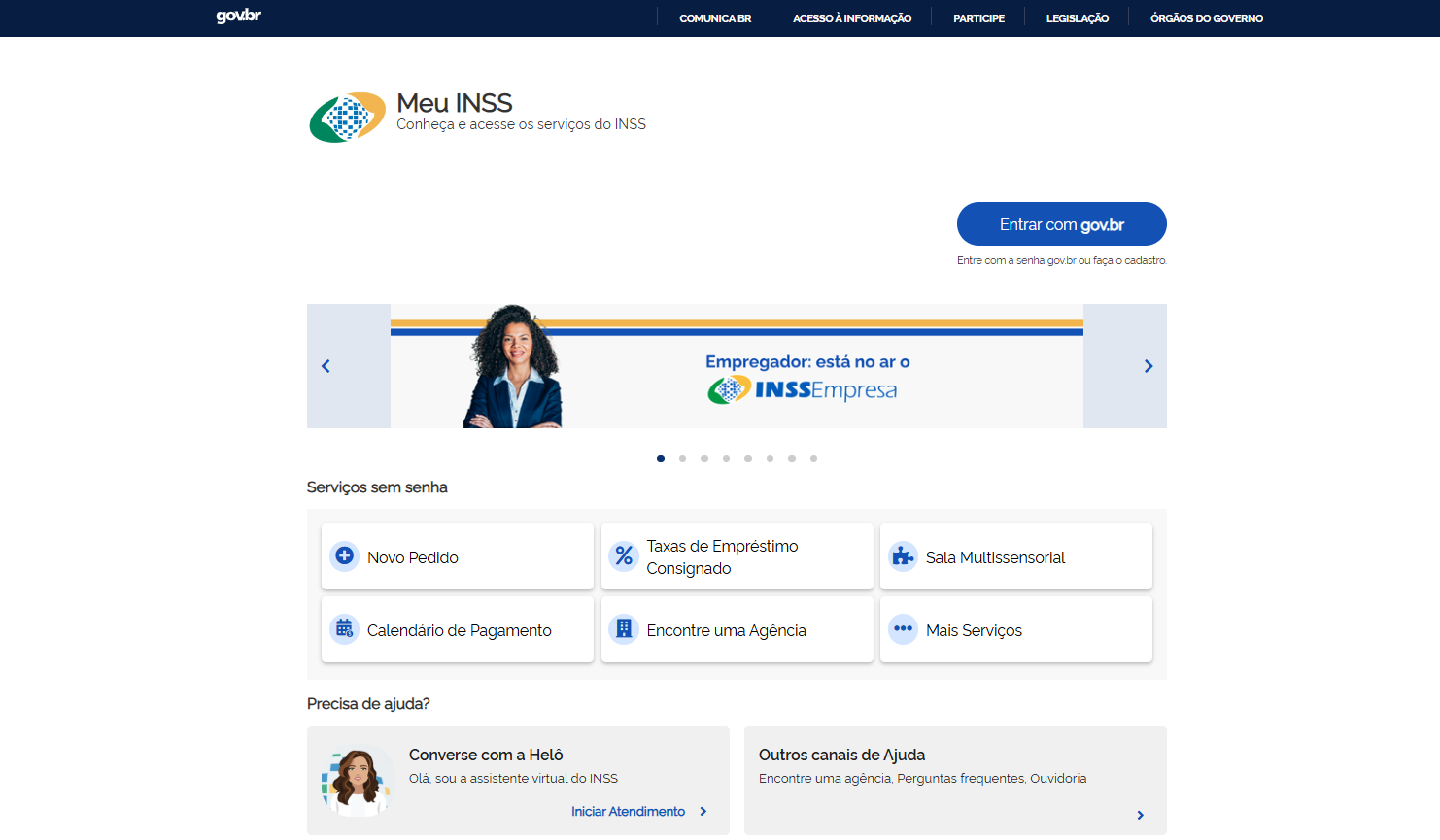Image resolution: width=1440 pixels, height=840 pixels.
Task: Click 'Precisa de ajuda?' heading
Action: pos(368,704)
